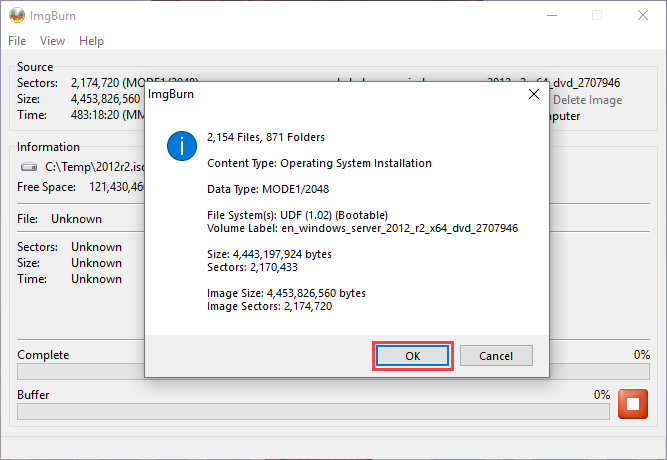Click 'Data Type: MODE1/2048' line
Viewport: 667px width, 460px height.
click(268, 189)
